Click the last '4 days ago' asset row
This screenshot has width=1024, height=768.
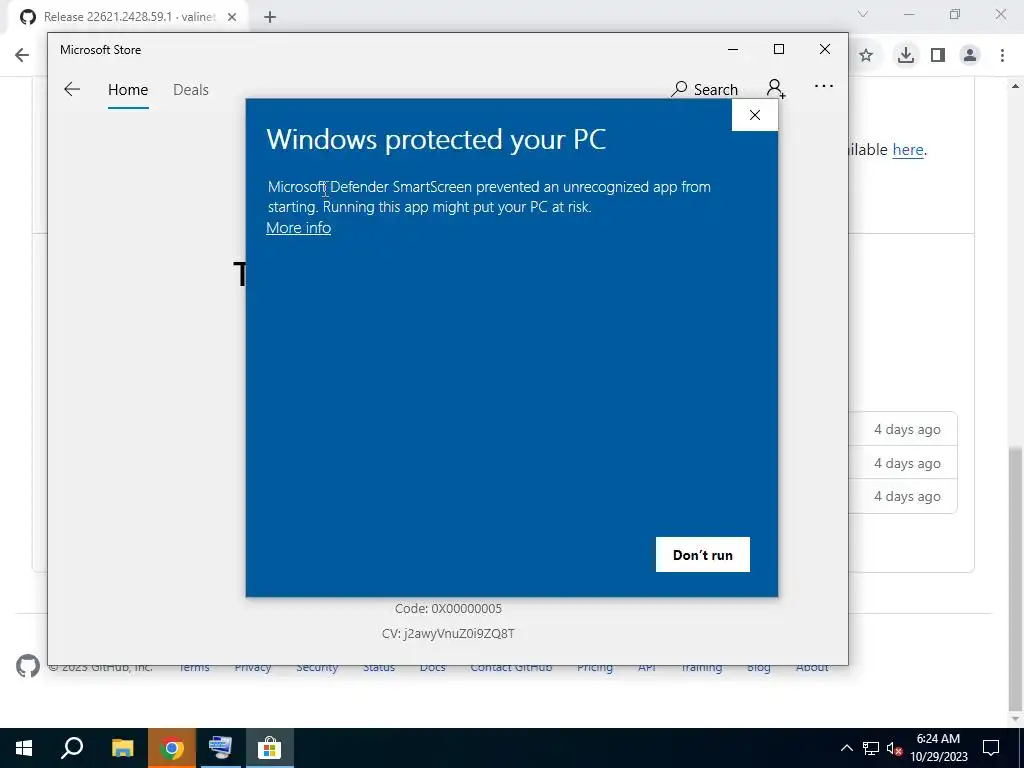907,496
